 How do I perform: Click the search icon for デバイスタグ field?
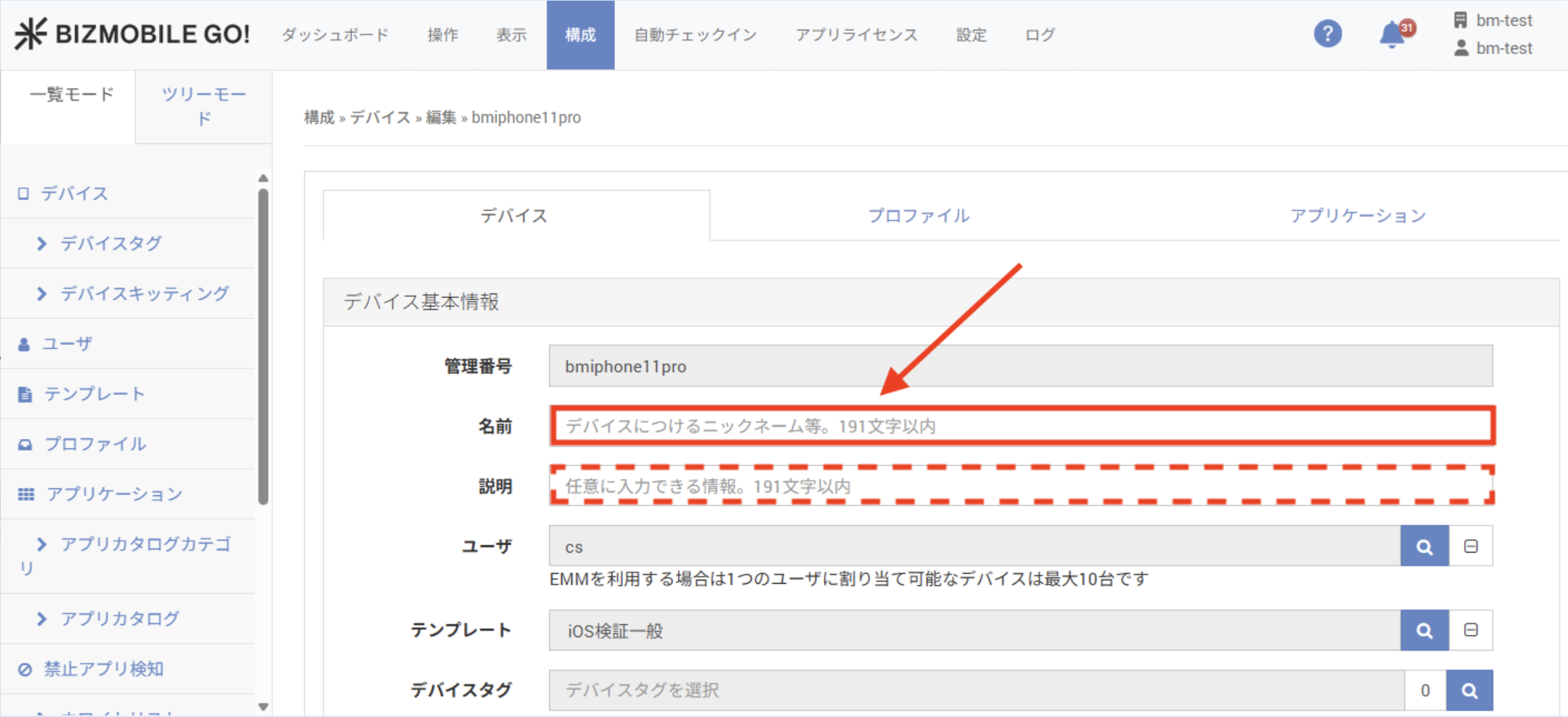point(1469,690)
